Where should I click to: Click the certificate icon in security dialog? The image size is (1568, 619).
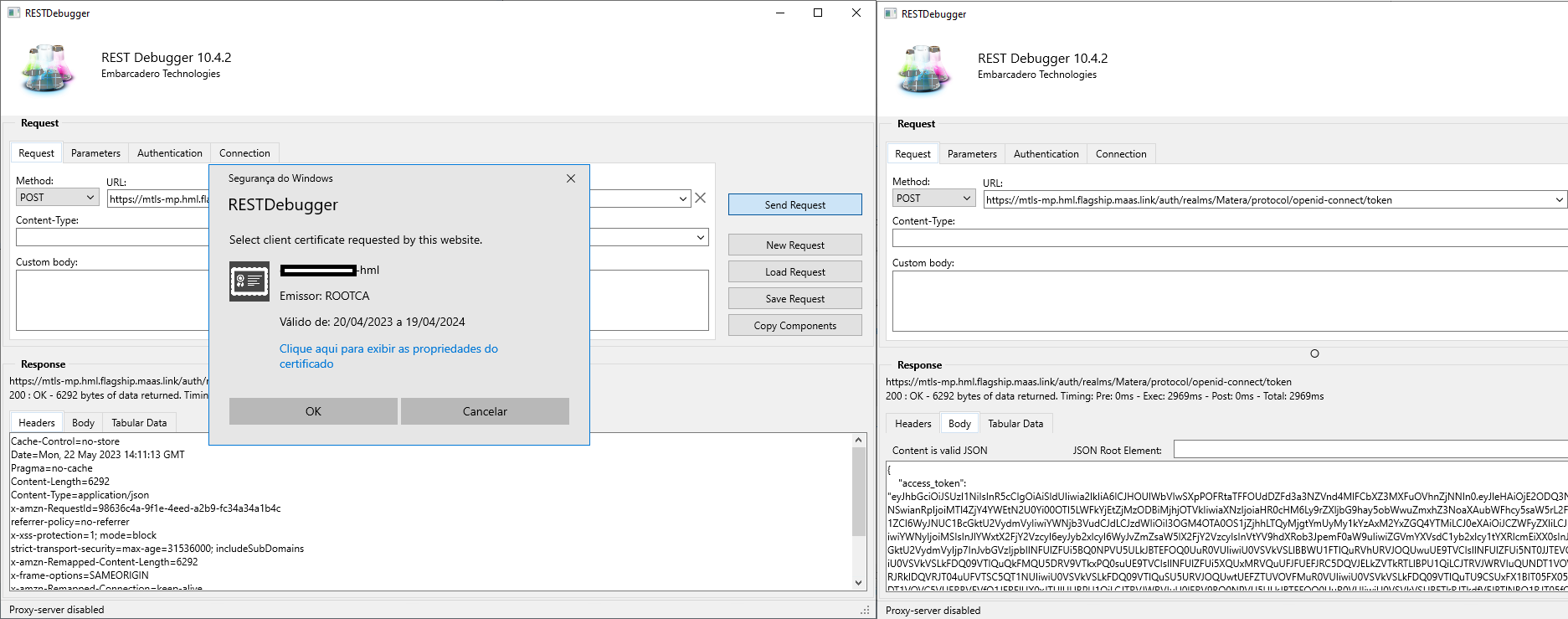pyautogui.click(x=249, y=281)
